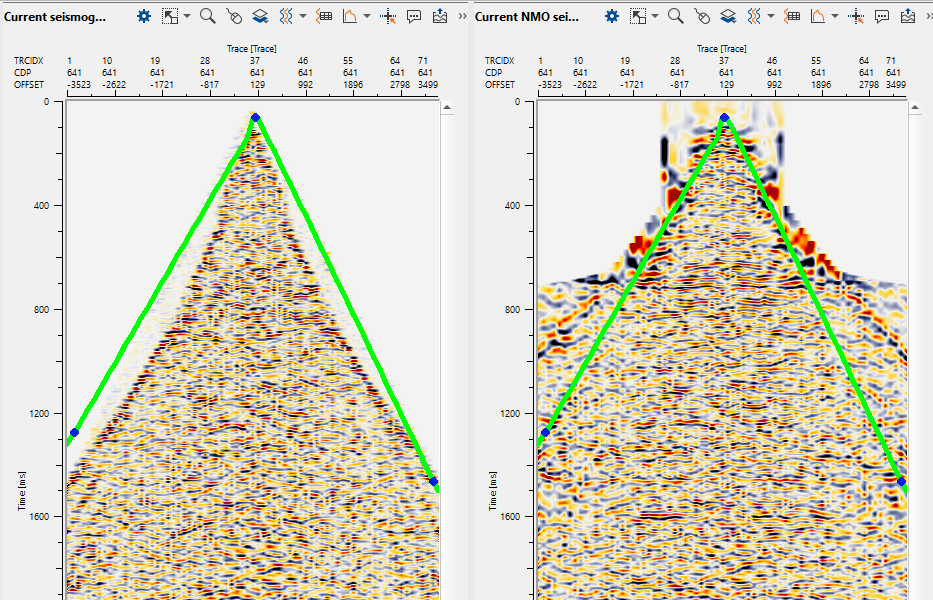Click the annotation comment icon in Current NMO panel
933x600 pixels.
(x=882, y=16)
